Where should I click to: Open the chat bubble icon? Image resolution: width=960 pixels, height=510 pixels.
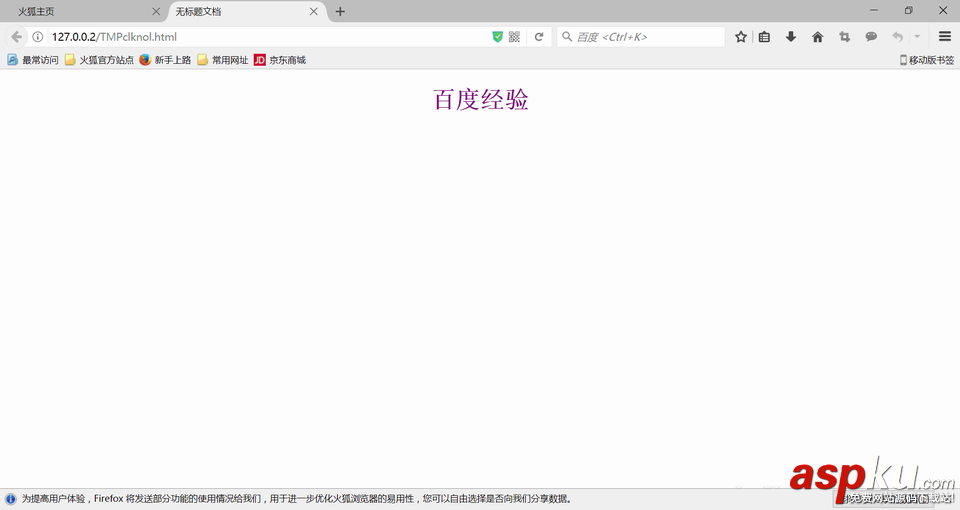click(871, 37)
